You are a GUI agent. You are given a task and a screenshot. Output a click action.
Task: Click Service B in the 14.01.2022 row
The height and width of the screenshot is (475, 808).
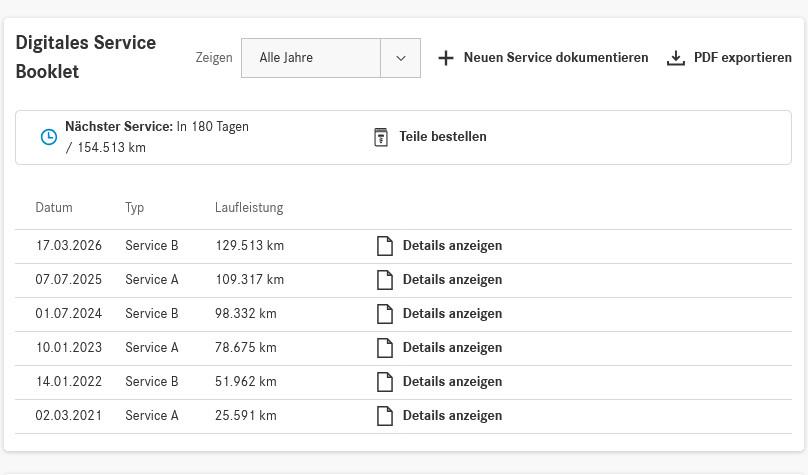(x=152, y=382)
